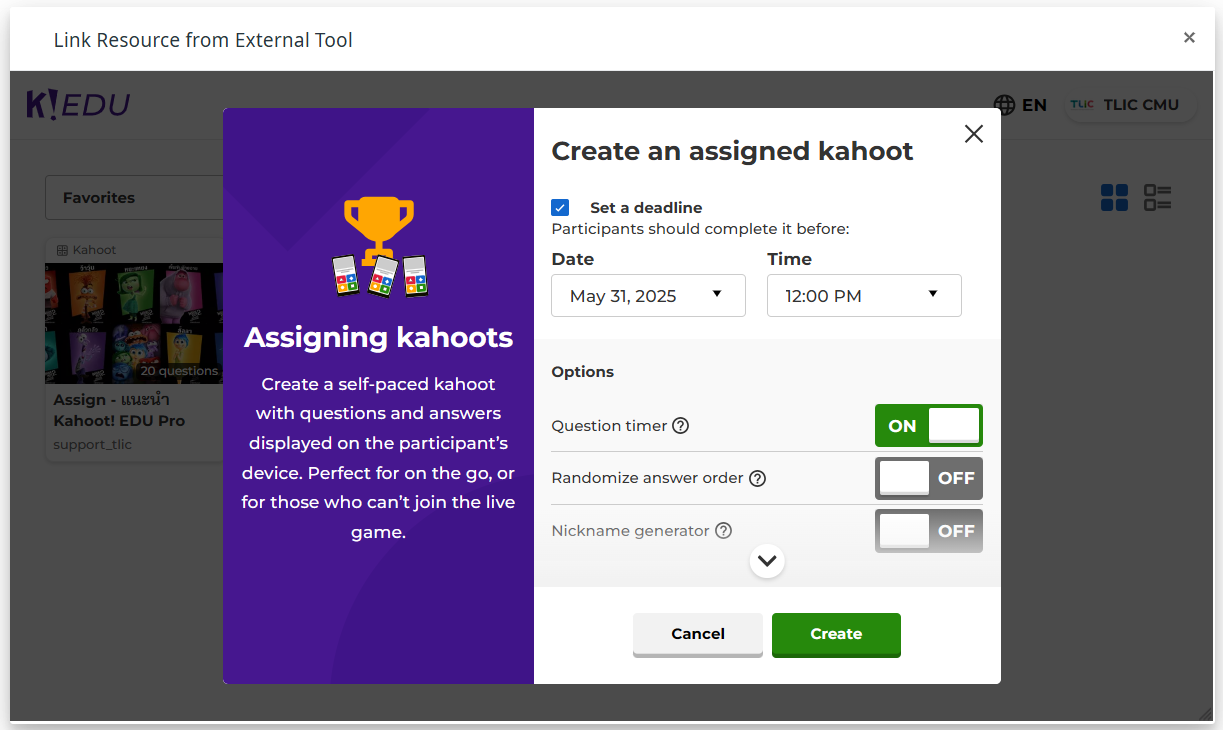Select the Kahoot thumbnail with 20 questions
Viewport: 1223px width, 730px height.
pyautogui.click(x=134, y=323)
